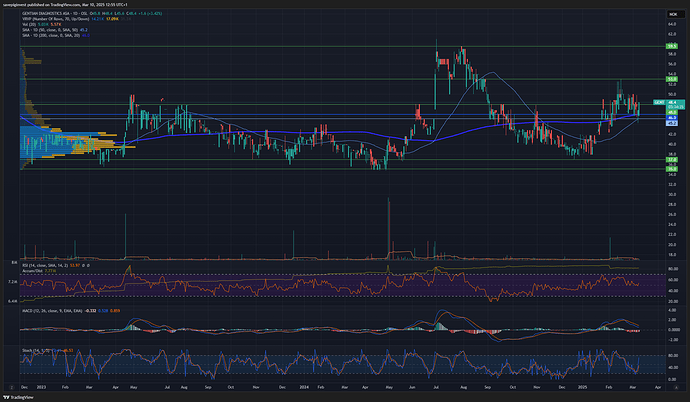Viewport: 690px width, 402px height.
Task: Click the TradingView logo at bottom left
Action: pyautogui.click(x=18, y=397)
